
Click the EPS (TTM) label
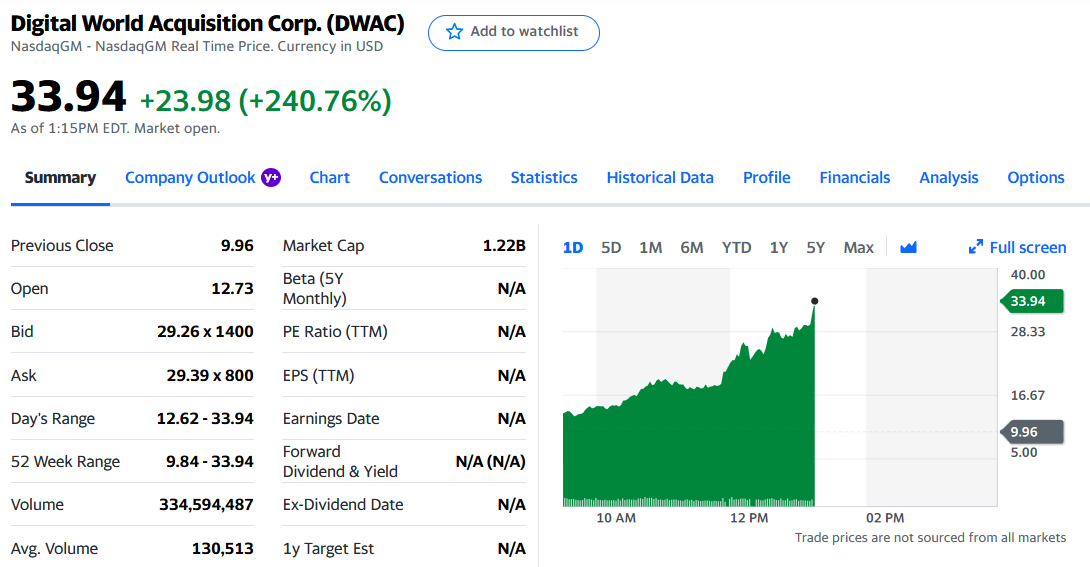tap(318, 375)
